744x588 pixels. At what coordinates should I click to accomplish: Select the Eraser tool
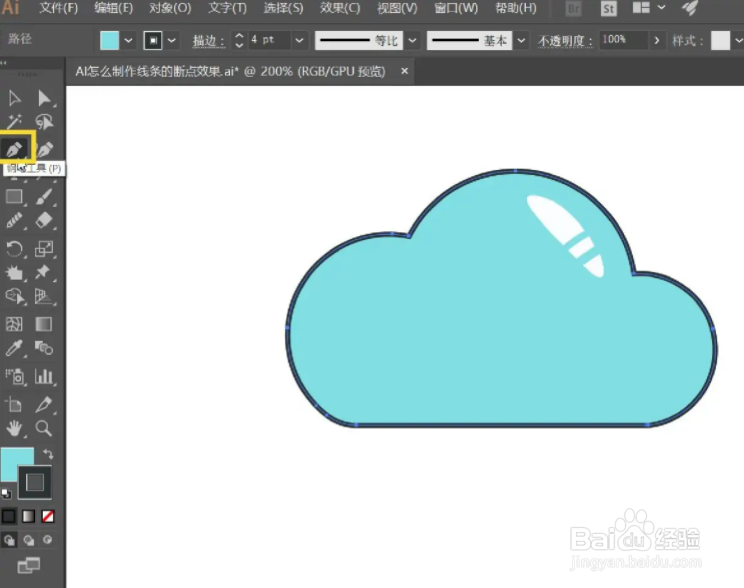[x=44, y=221]
